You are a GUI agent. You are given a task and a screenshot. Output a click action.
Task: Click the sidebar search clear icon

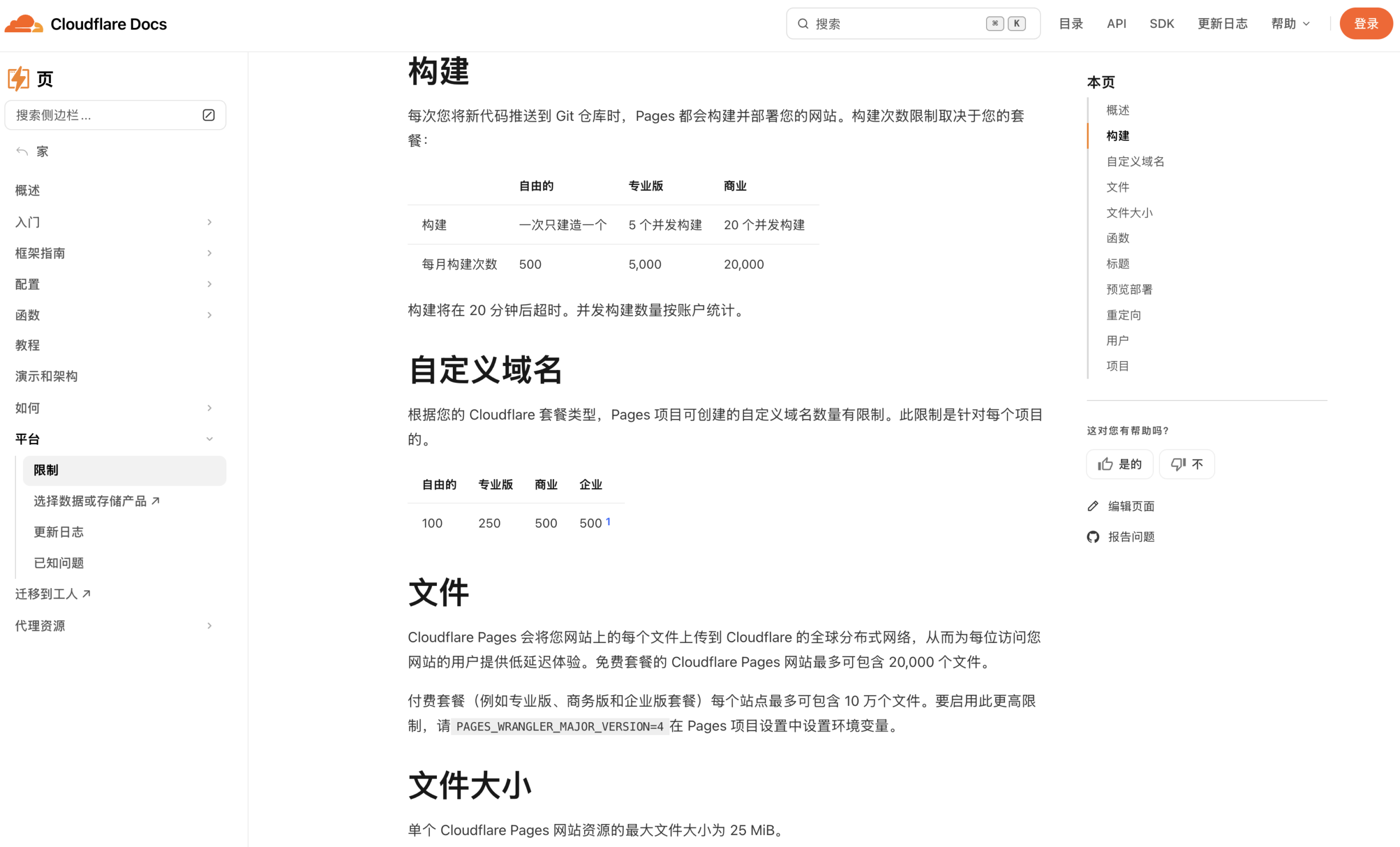(208, 115)
